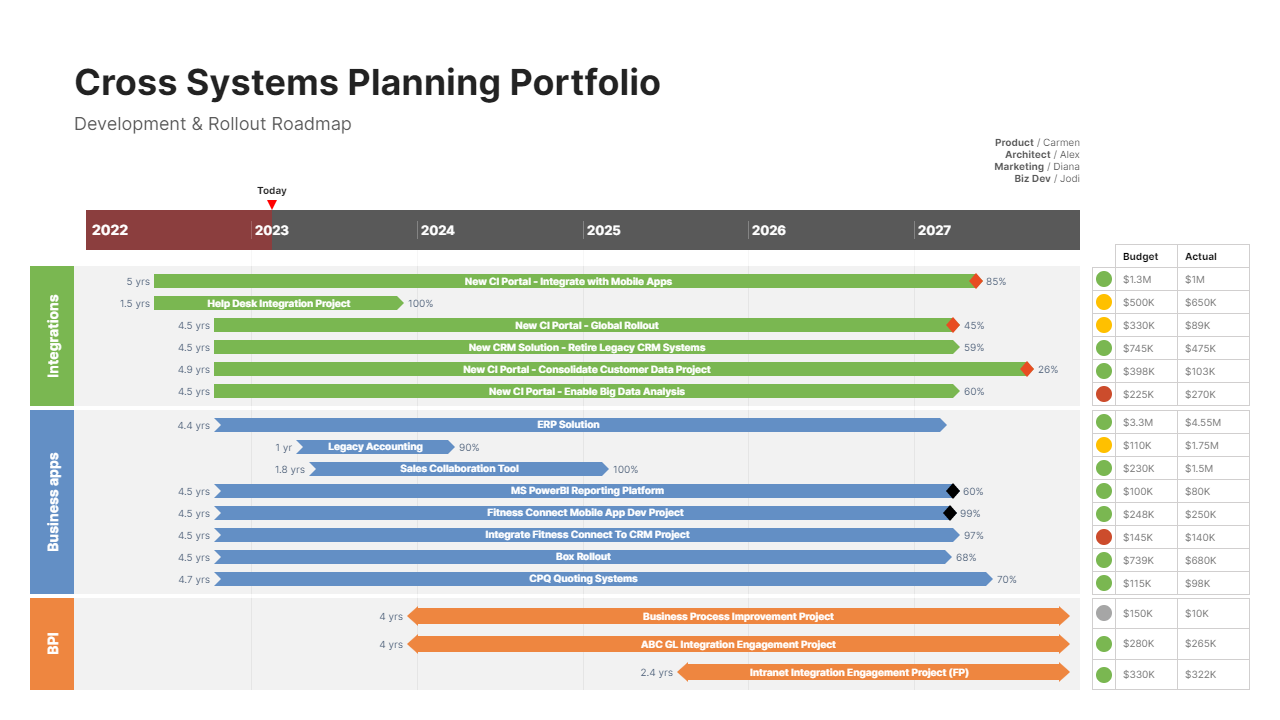This screenshot has height=720, width=1280.
Task: Click the black diamond on Fitness Connect Mobile bar
Action: coord(949,513)
